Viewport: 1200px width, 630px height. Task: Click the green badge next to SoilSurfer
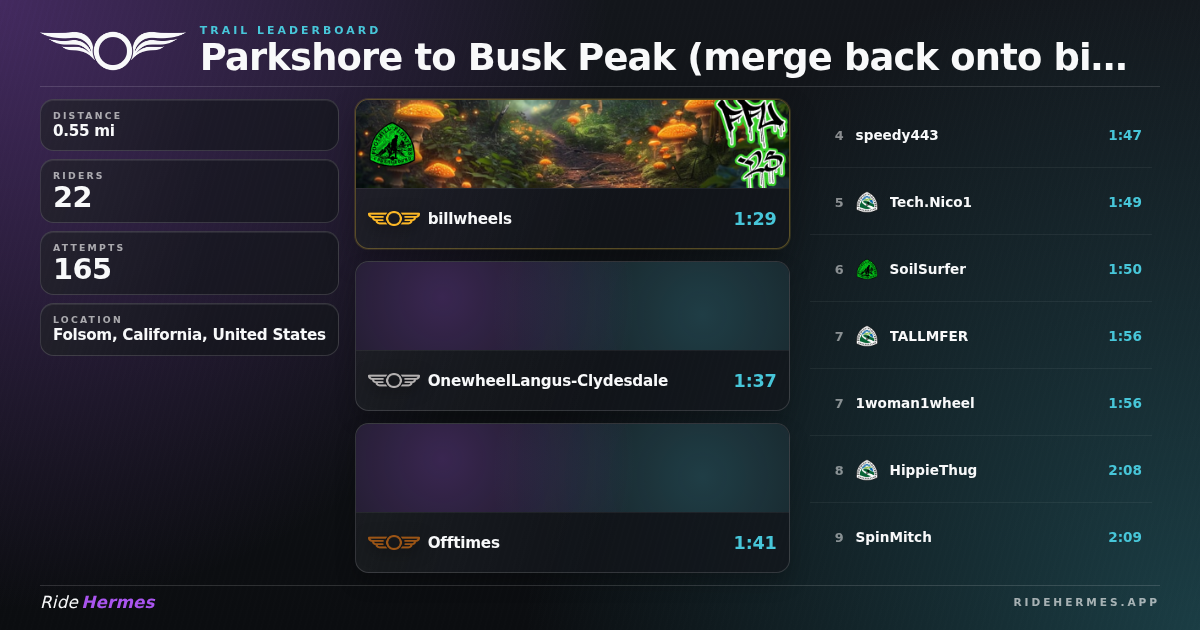pos(867,269)
